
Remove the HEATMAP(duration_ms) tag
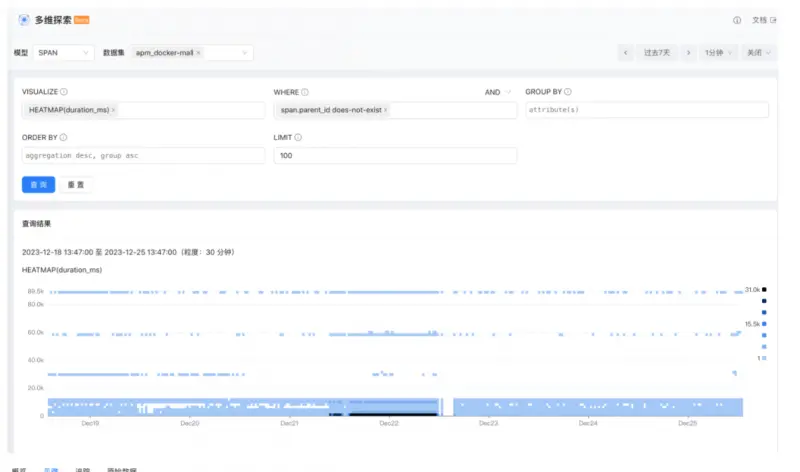point(113,110)
